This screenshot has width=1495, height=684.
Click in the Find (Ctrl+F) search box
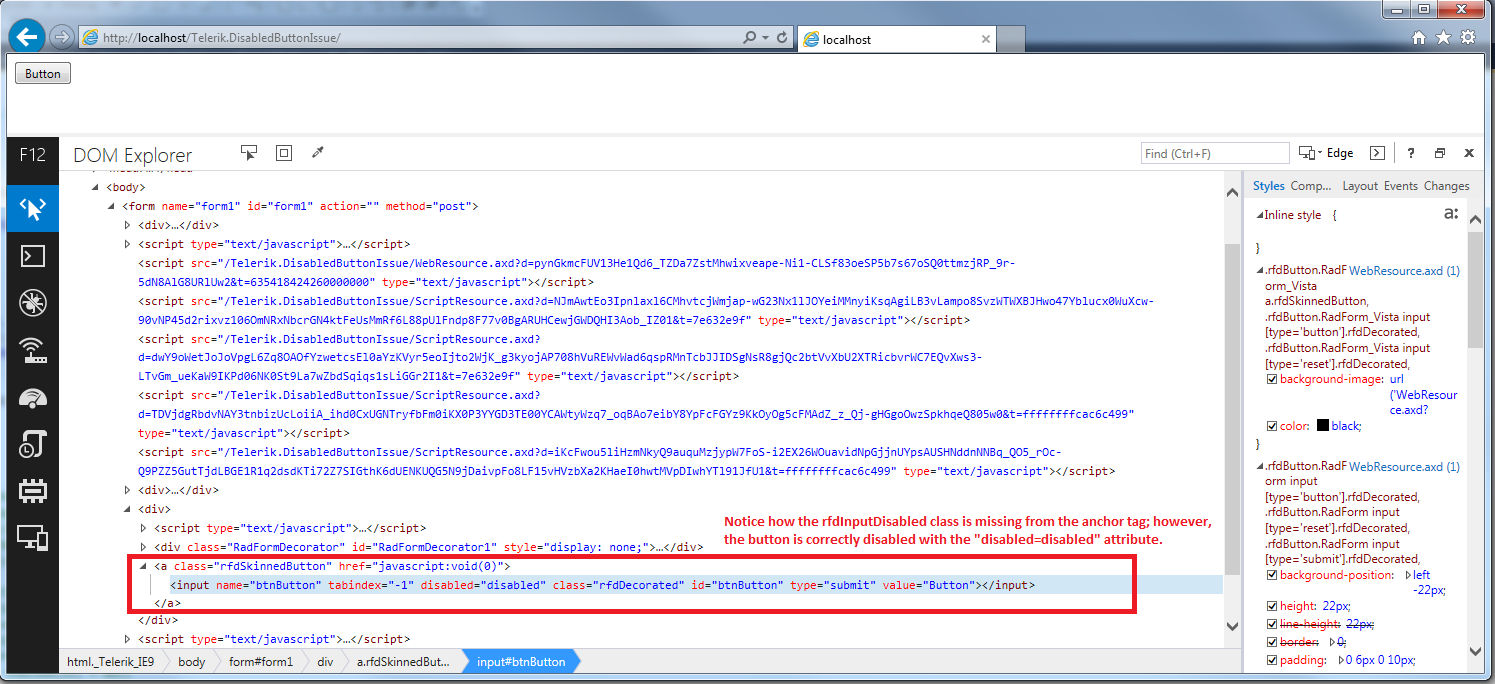coord(1215,153)
